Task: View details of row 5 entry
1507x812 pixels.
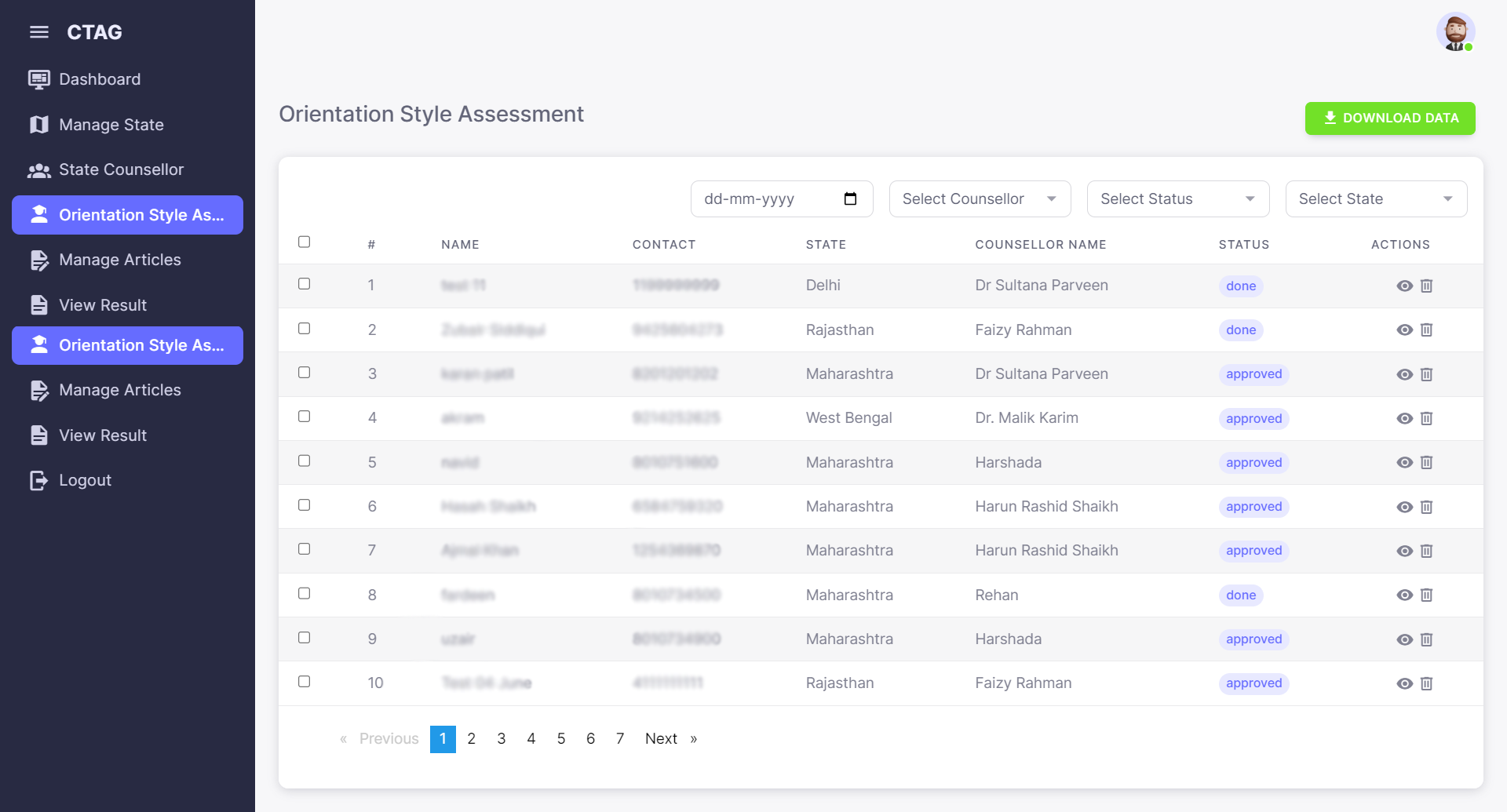Action: tap(1405, 463)
